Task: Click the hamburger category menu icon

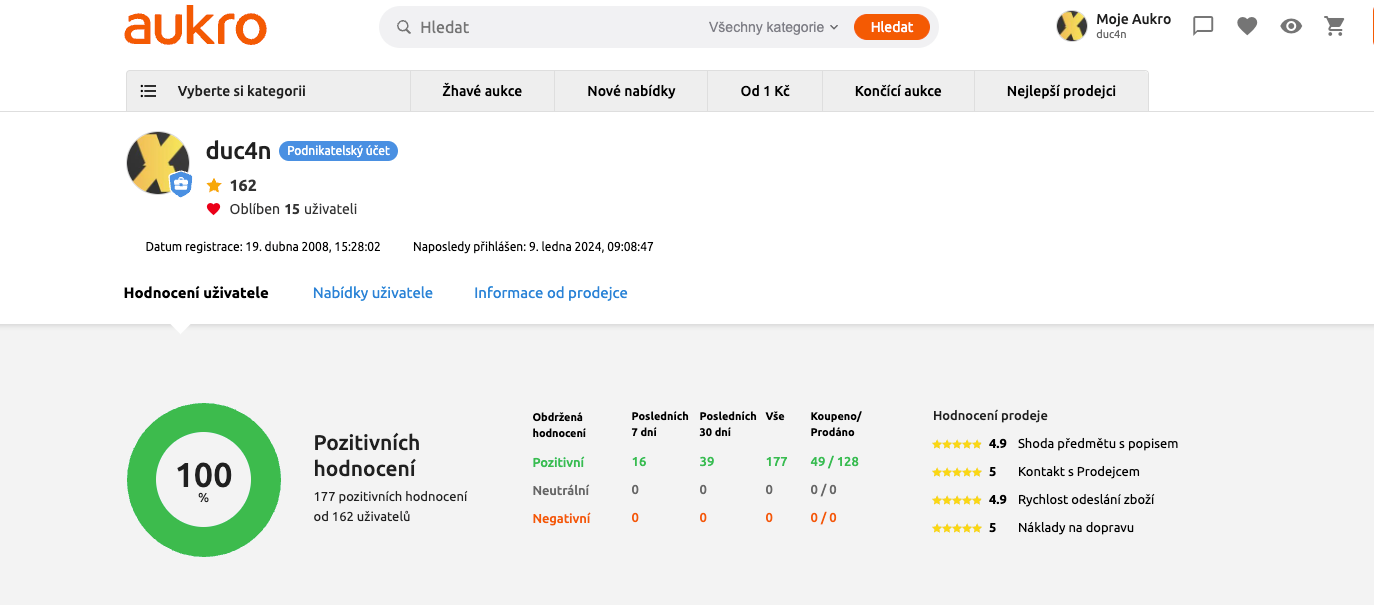Action: coord(148,91)
